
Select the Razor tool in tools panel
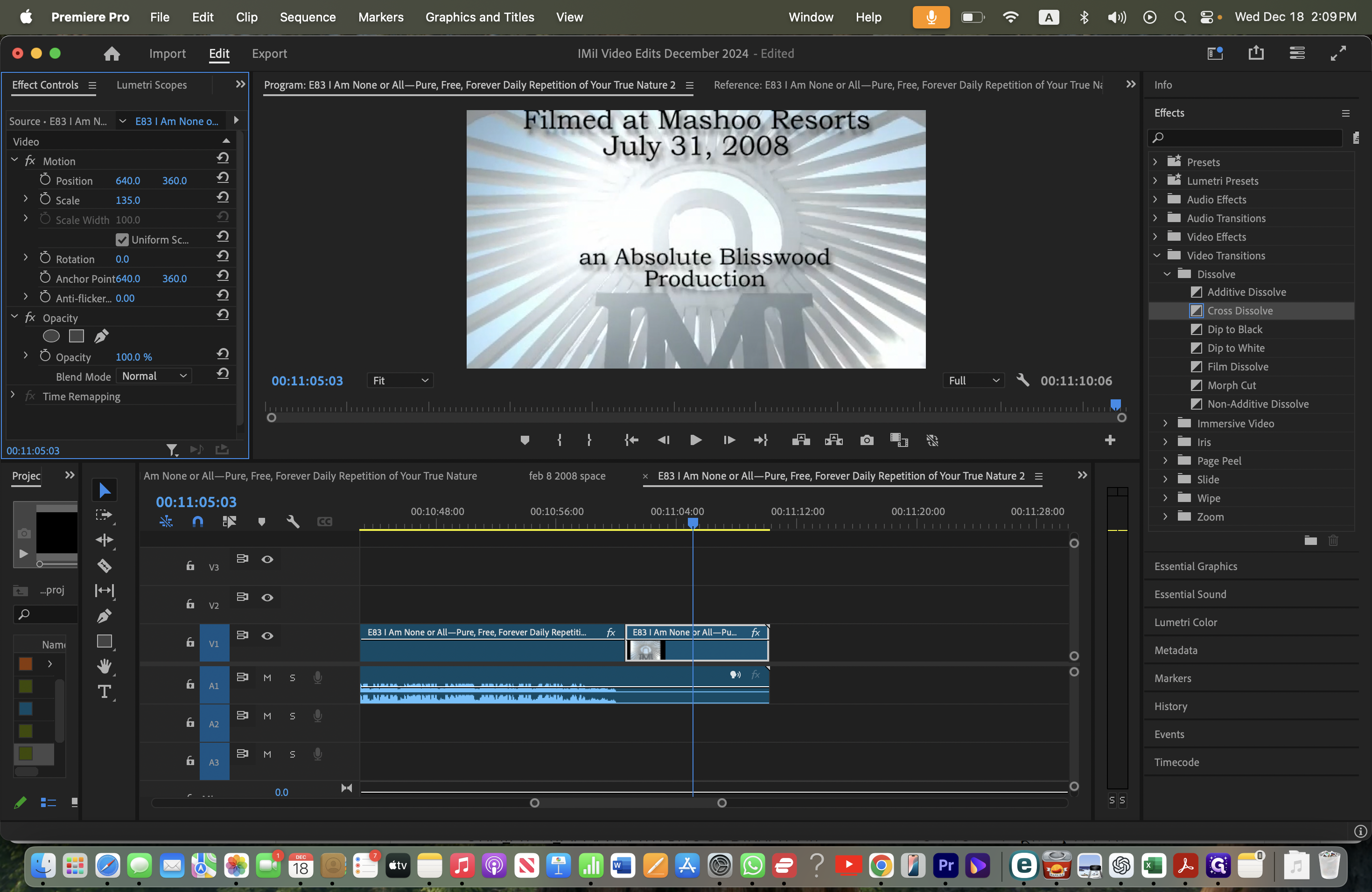(x=105, y=566)
